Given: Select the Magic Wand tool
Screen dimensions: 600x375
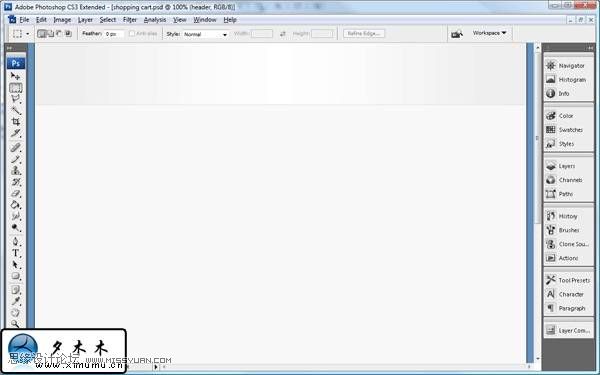Looking at the screenshot, I should [15, 110].
